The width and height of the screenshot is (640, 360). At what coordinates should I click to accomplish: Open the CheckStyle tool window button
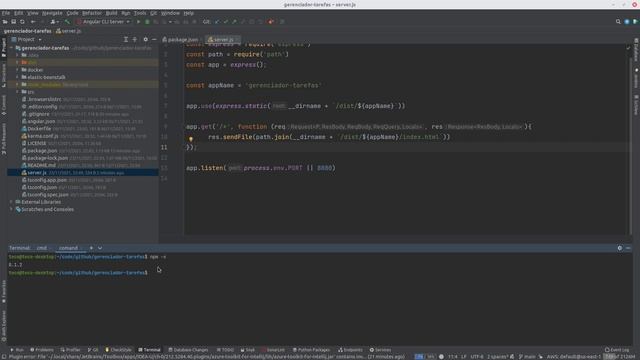[x=119, y=350]
